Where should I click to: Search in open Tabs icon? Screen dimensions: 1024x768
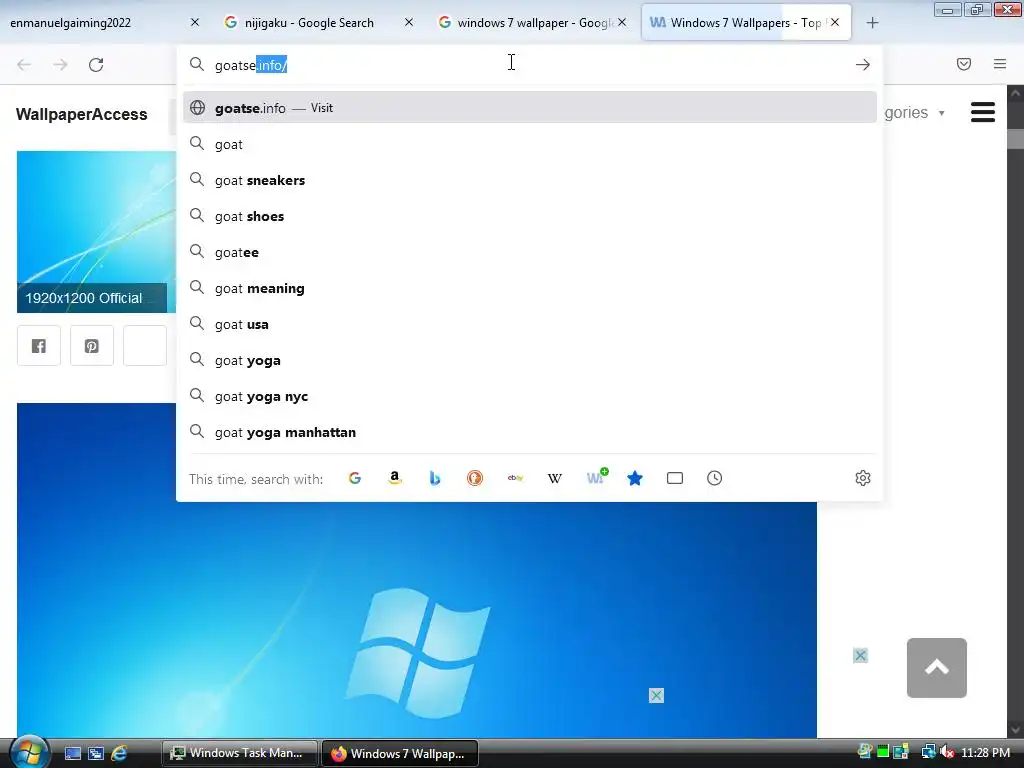pyautogui.click(x=675, y=478)
